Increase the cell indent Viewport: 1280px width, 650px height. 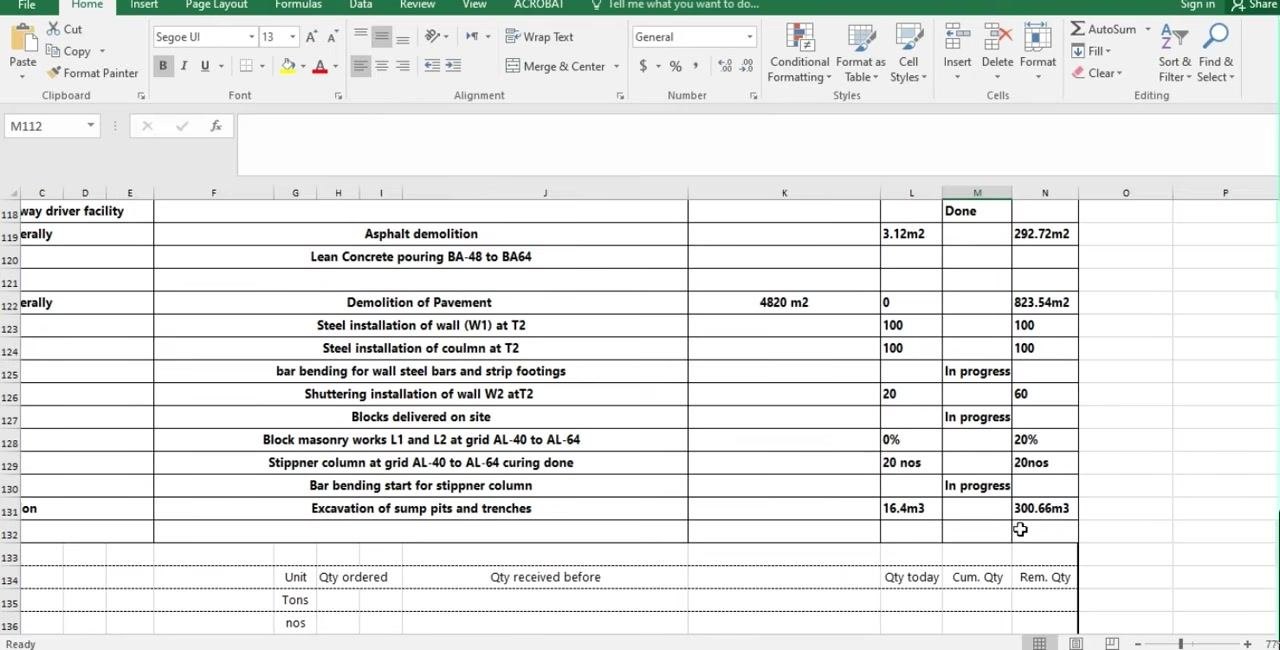pos(453,66)
